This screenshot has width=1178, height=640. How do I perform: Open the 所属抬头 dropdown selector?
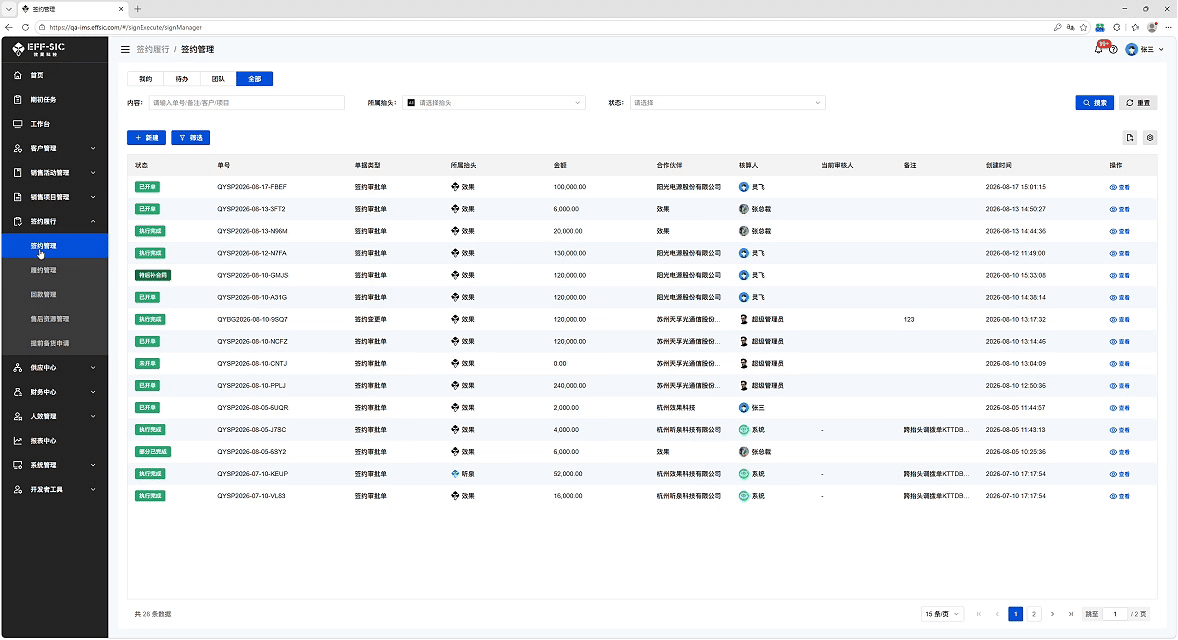point(494,103)
